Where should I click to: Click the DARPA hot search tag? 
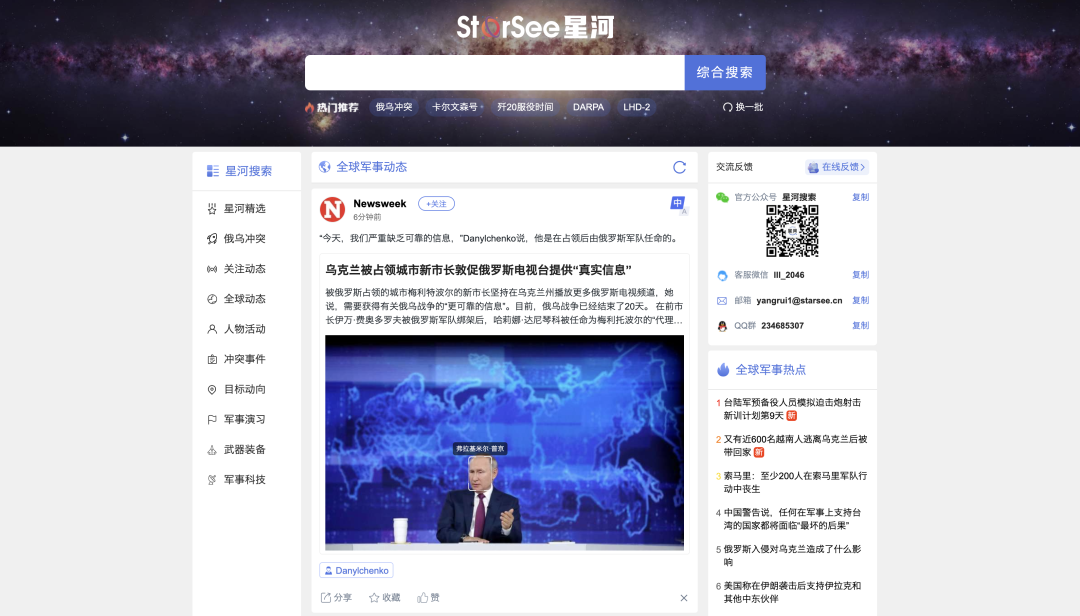click(588, 107)
